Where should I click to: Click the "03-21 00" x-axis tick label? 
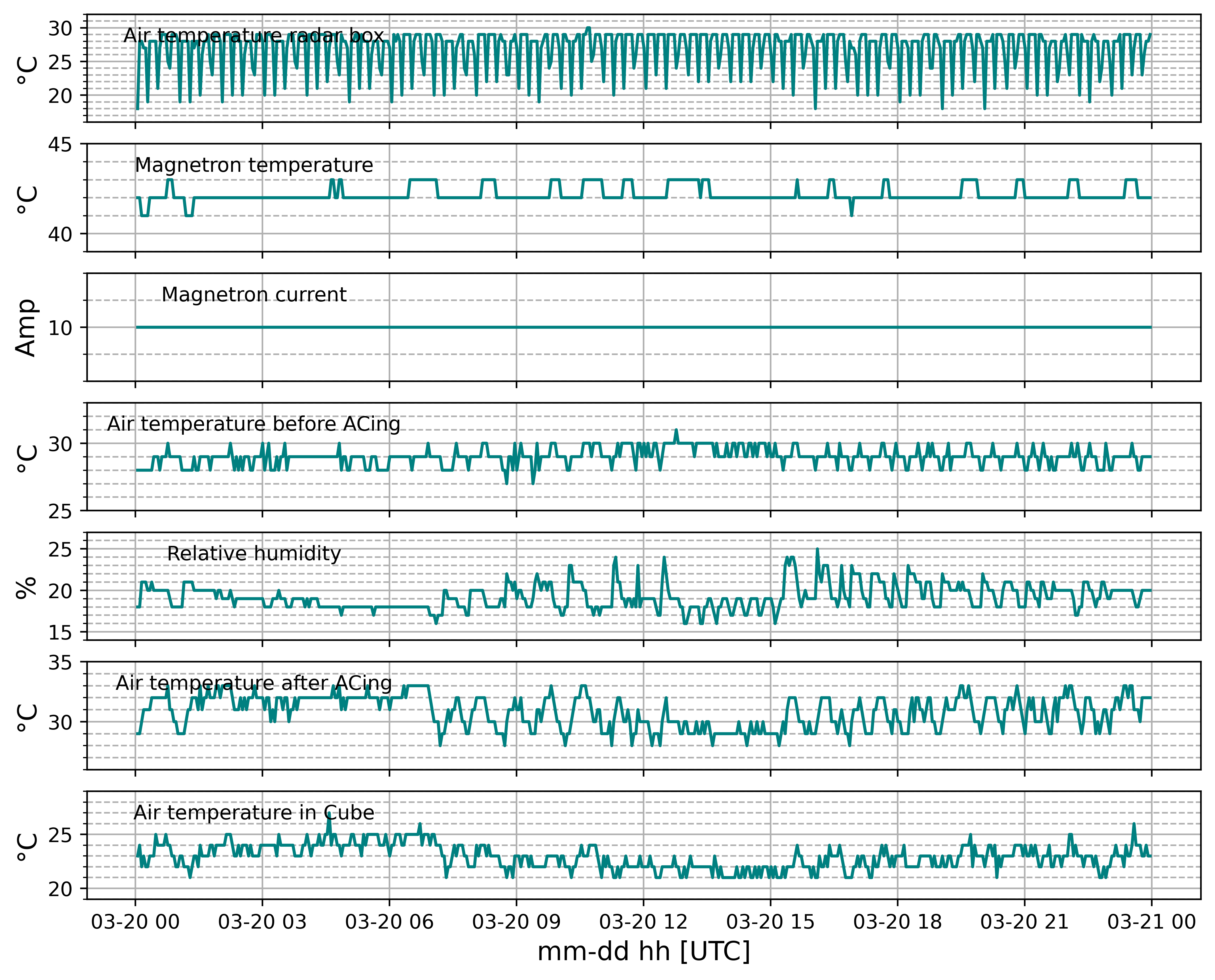(x=1152, y=922)
